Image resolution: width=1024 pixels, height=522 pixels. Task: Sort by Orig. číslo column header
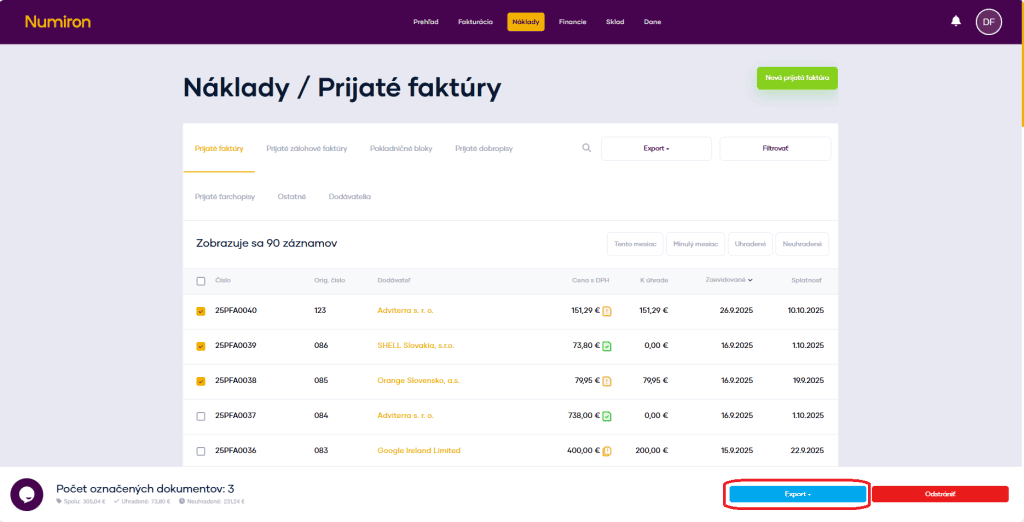[330, 281]
